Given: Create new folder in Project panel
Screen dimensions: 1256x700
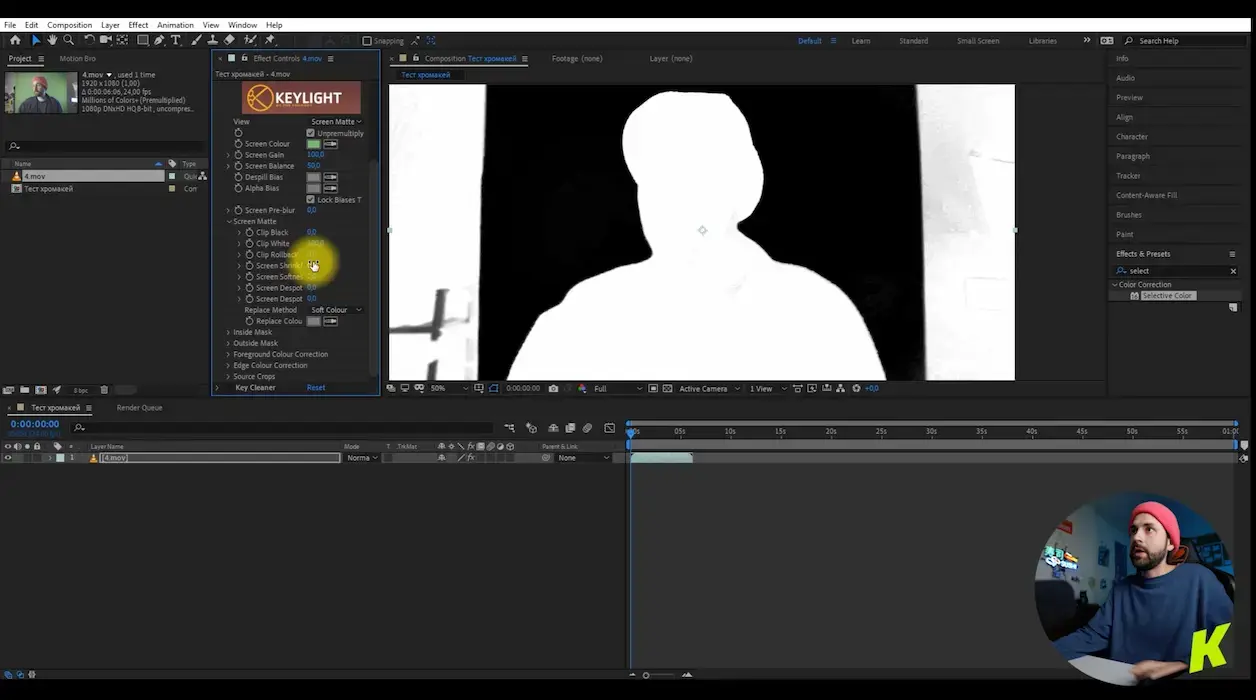Looking at the screenshot, I should coord(24,390).
